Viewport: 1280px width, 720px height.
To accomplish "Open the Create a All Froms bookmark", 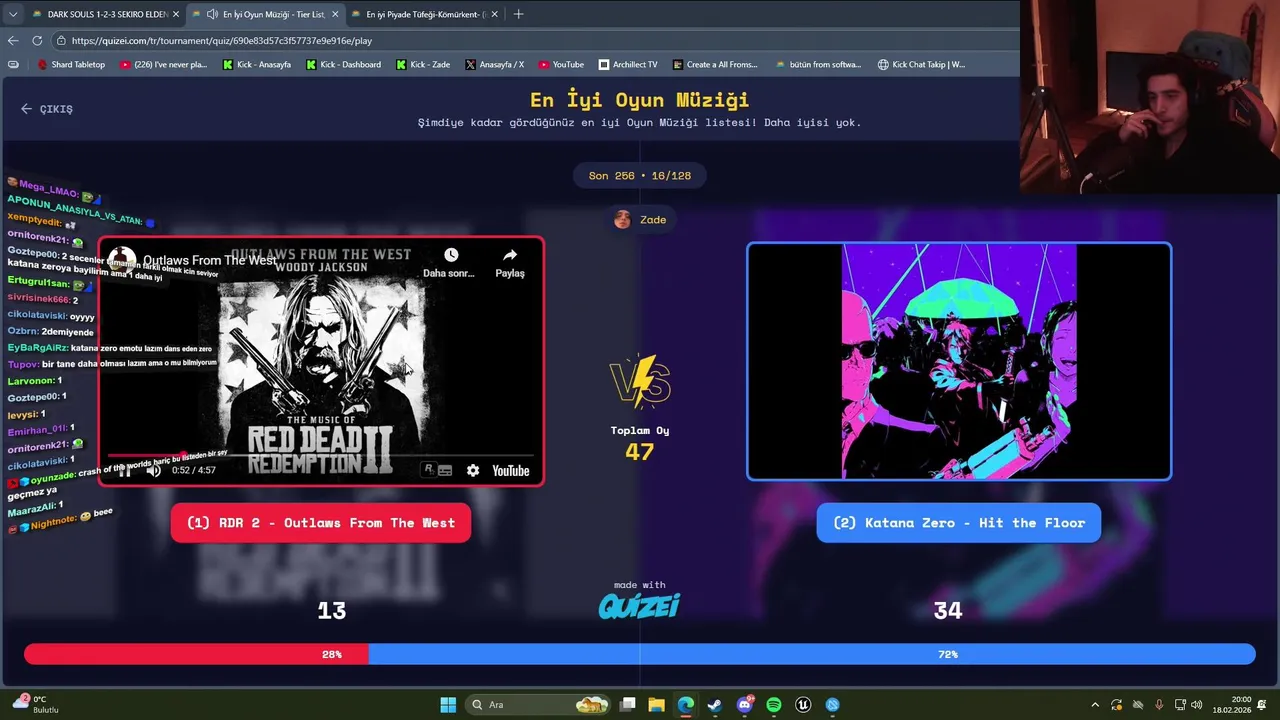I will [x=715, y=65].
